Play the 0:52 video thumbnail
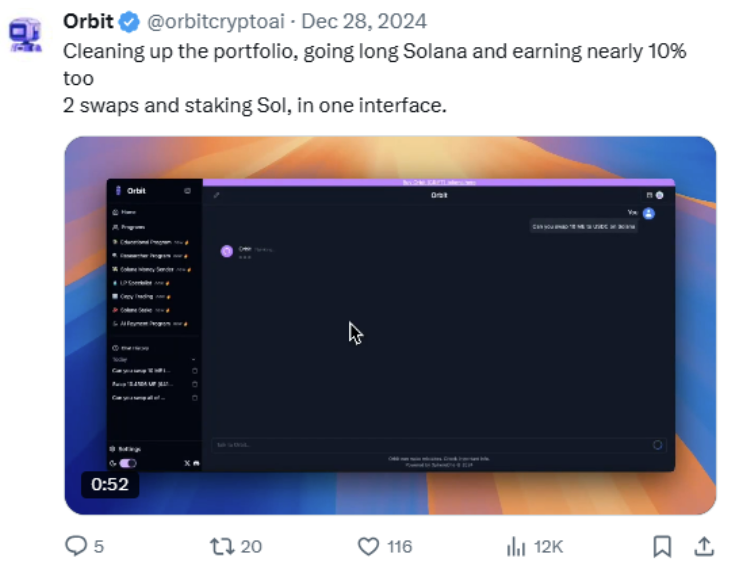The width and height of the screenshot is (735, 570). click(x=390, y=325)
